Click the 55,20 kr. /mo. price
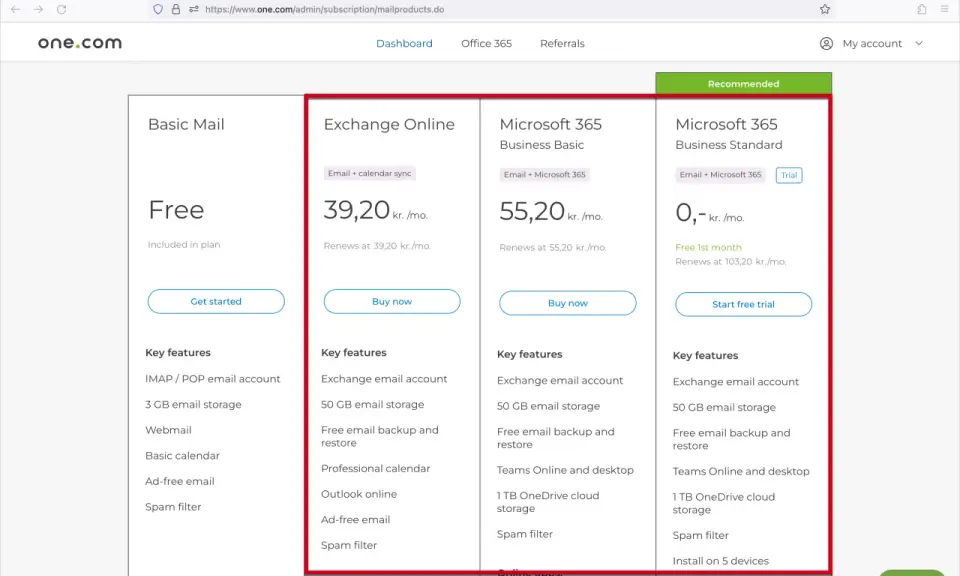The image size is (960, 576). [551, 211]
